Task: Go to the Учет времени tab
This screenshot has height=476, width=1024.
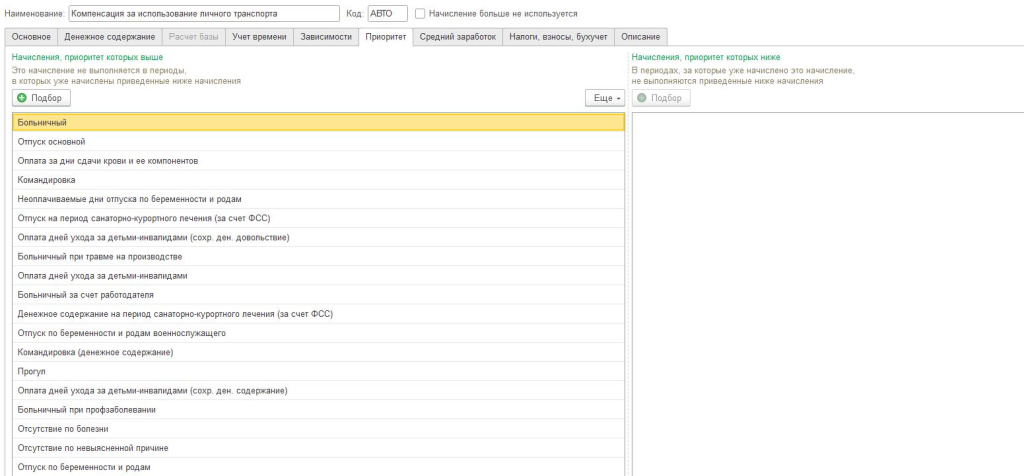Action: (258, 37)
